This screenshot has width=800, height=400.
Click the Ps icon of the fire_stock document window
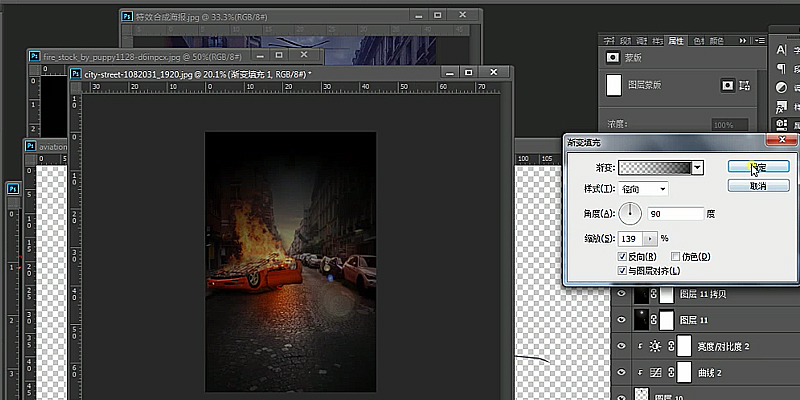point(34,56)
